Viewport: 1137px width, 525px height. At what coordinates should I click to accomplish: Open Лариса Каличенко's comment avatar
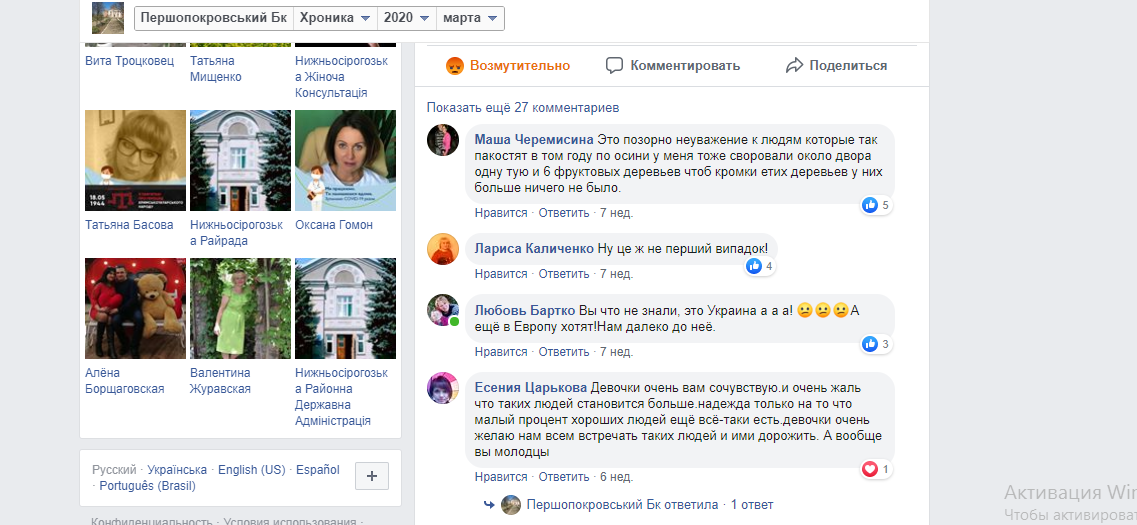click(x=442, y=249)
